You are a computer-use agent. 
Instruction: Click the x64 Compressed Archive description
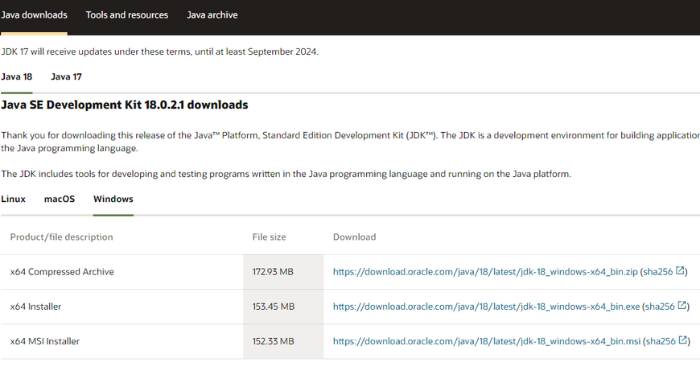pos(62,272)
